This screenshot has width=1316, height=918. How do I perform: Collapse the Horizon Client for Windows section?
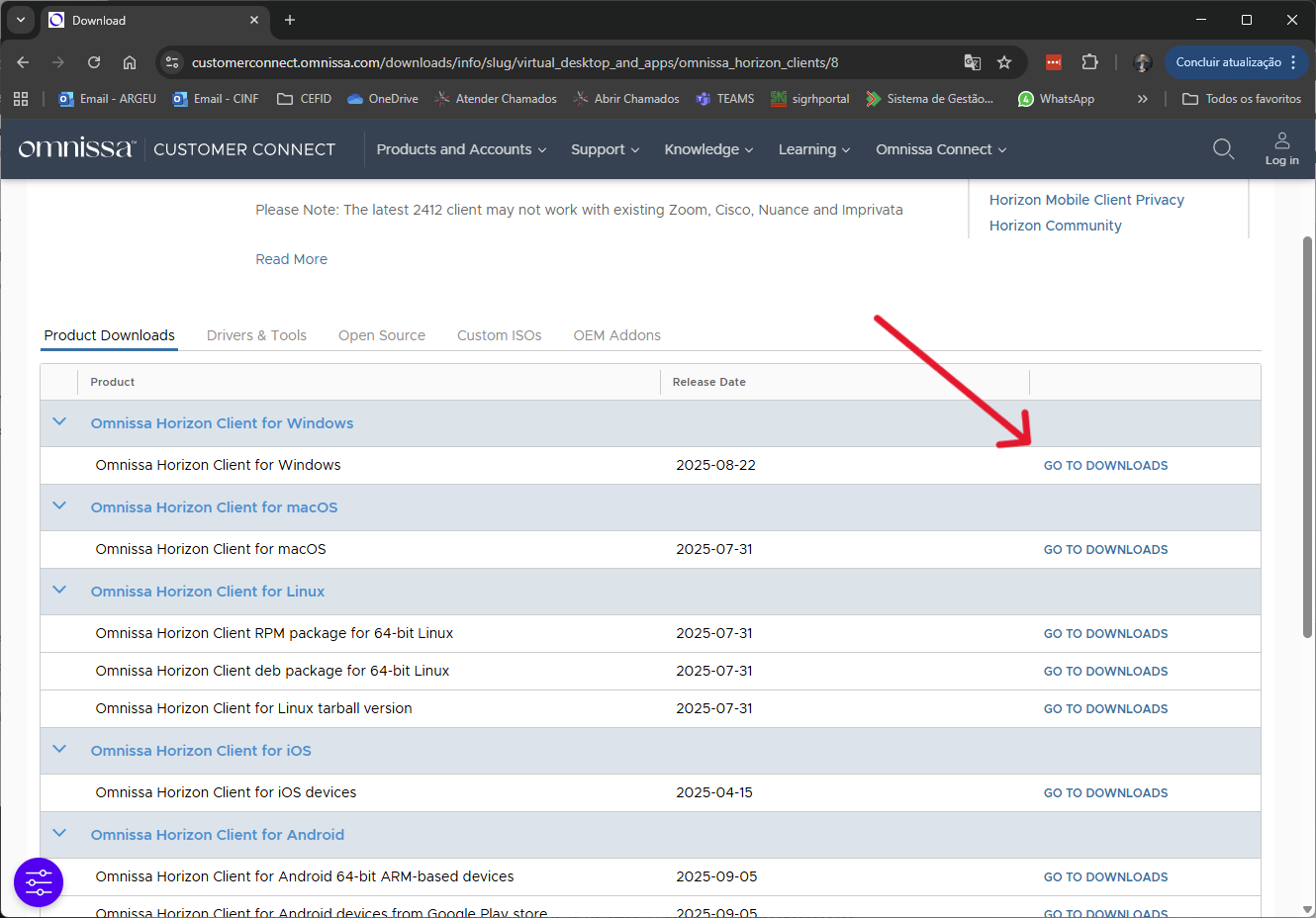click(59, 422)
